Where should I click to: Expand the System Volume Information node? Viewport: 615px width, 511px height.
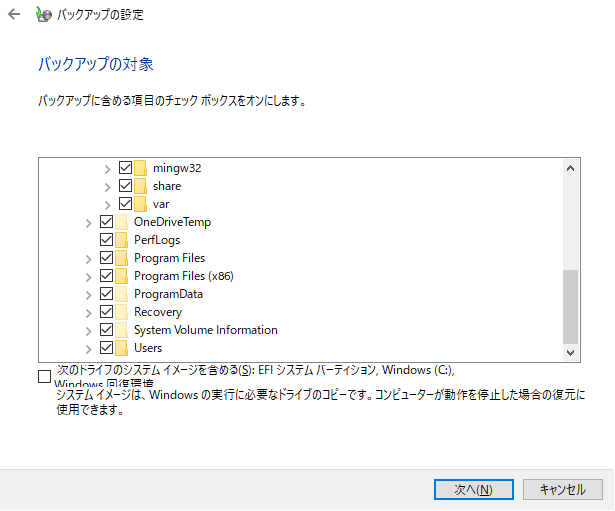pyautogui.click(x=89, y=331)
